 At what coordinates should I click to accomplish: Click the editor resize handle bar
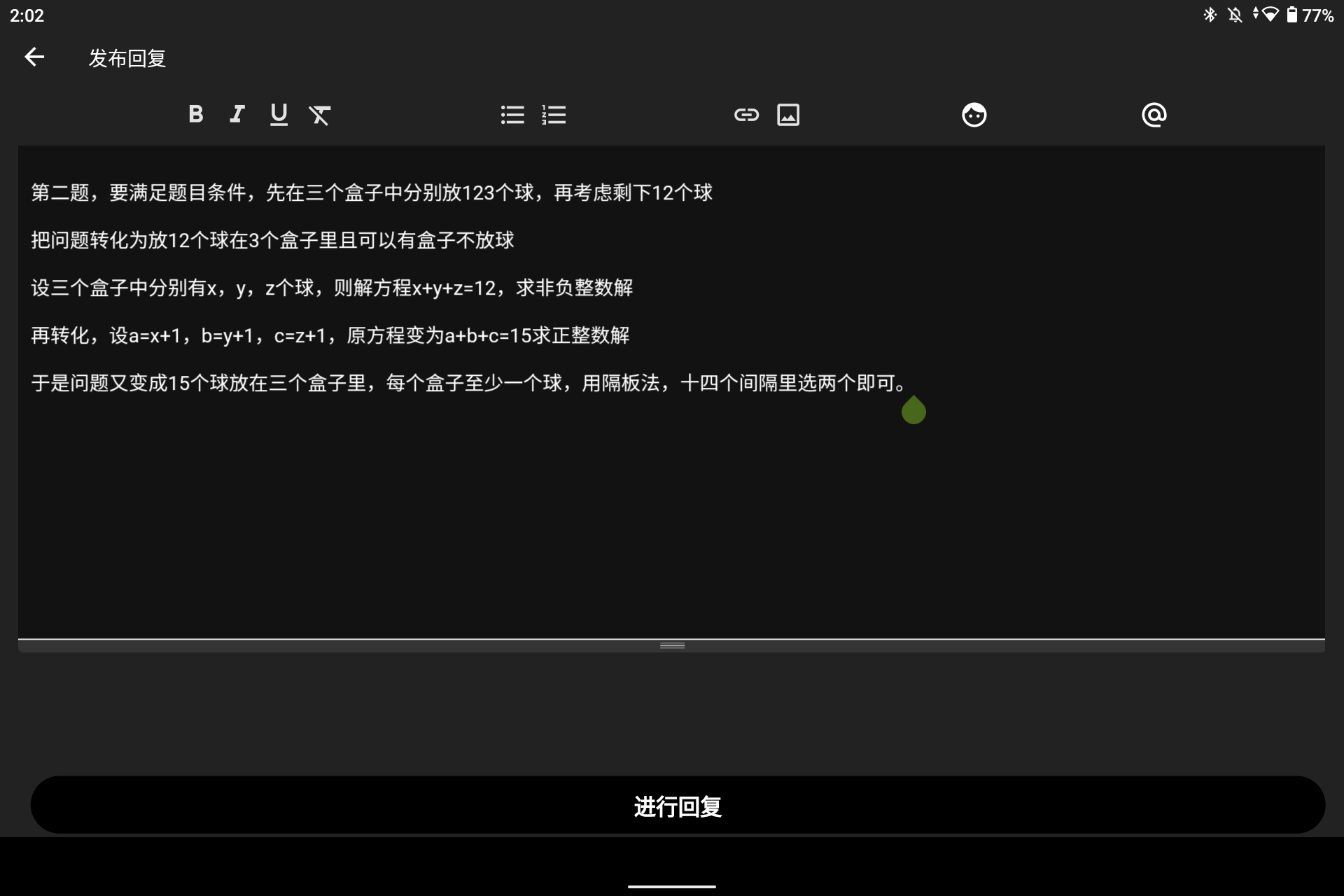[x=672, y=645]
